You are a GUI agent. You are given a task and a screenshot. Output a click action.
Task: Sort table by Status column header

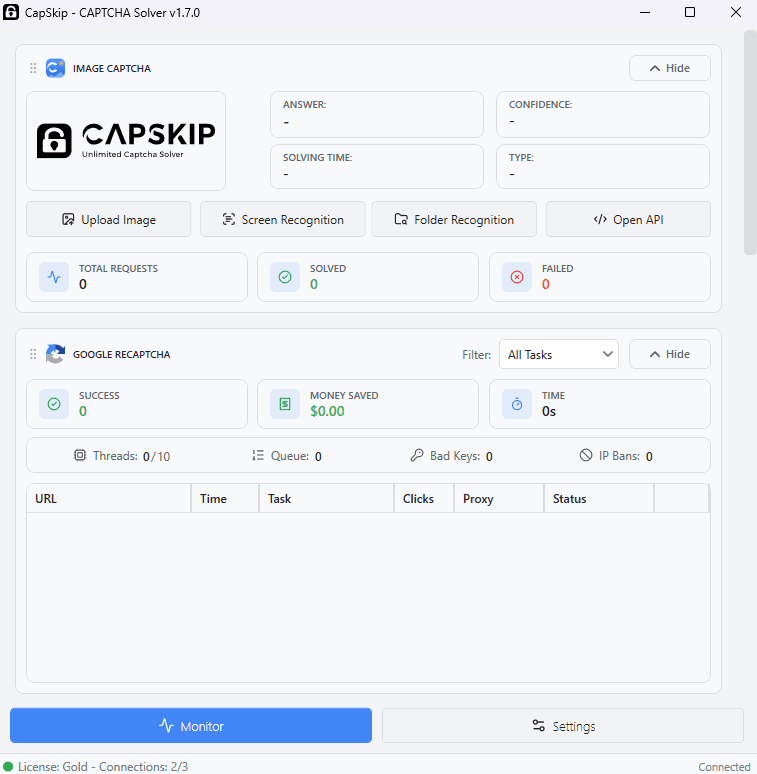[599, 499]
